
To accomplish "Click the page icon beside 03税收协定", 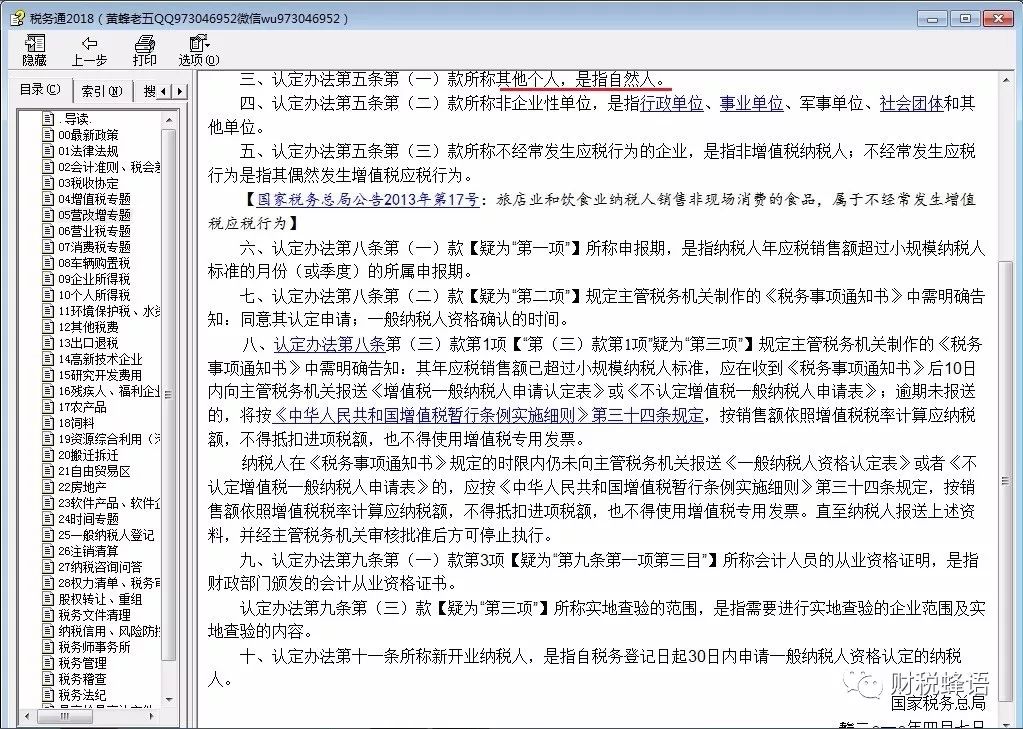I will point(48,183).
